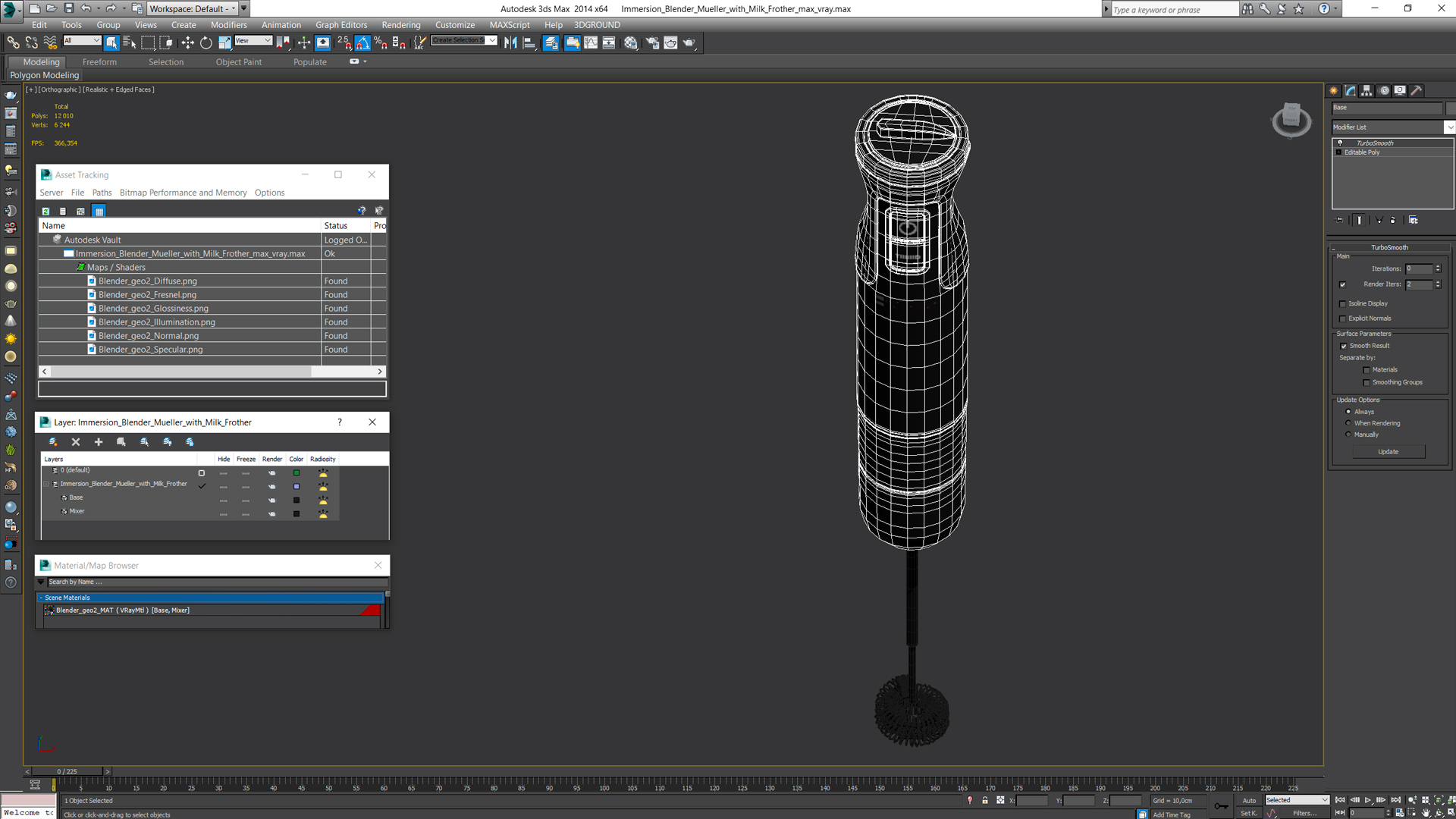
Task: Select the Manually update option
Action: click(x=1348, y=435)
